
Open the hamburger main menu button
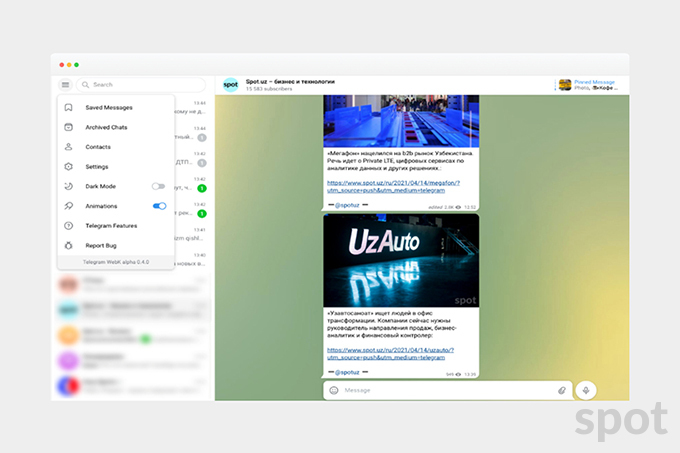click(x=65, y=85)
